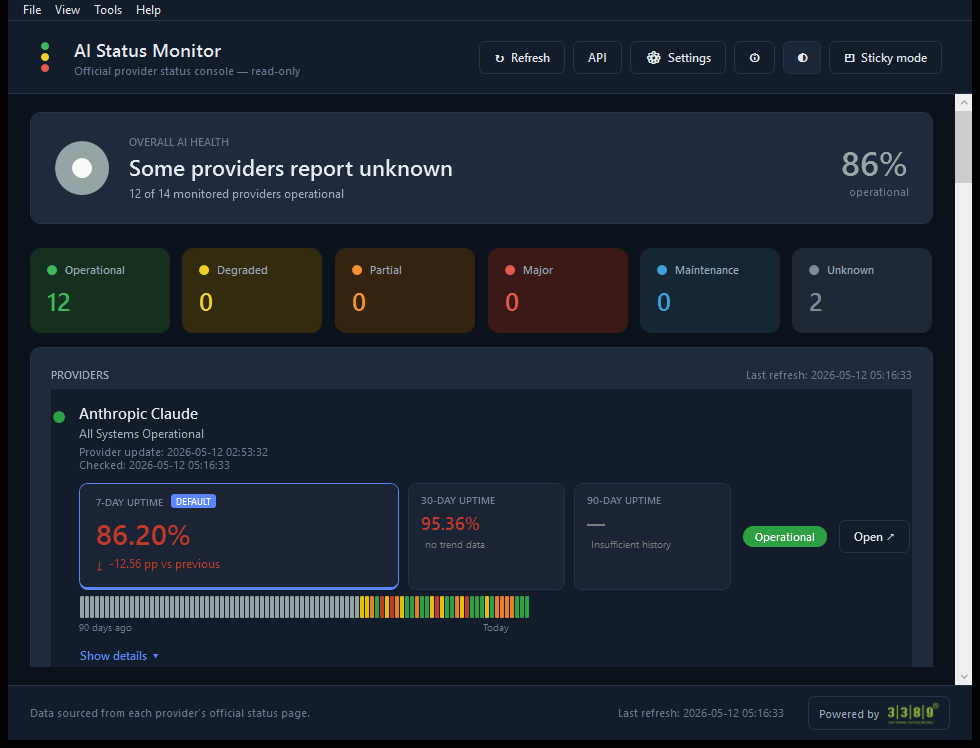Viewport: 980px width, 748px height.
Task: Toggle the dark/light theme icon
Action: click(802, 57)
